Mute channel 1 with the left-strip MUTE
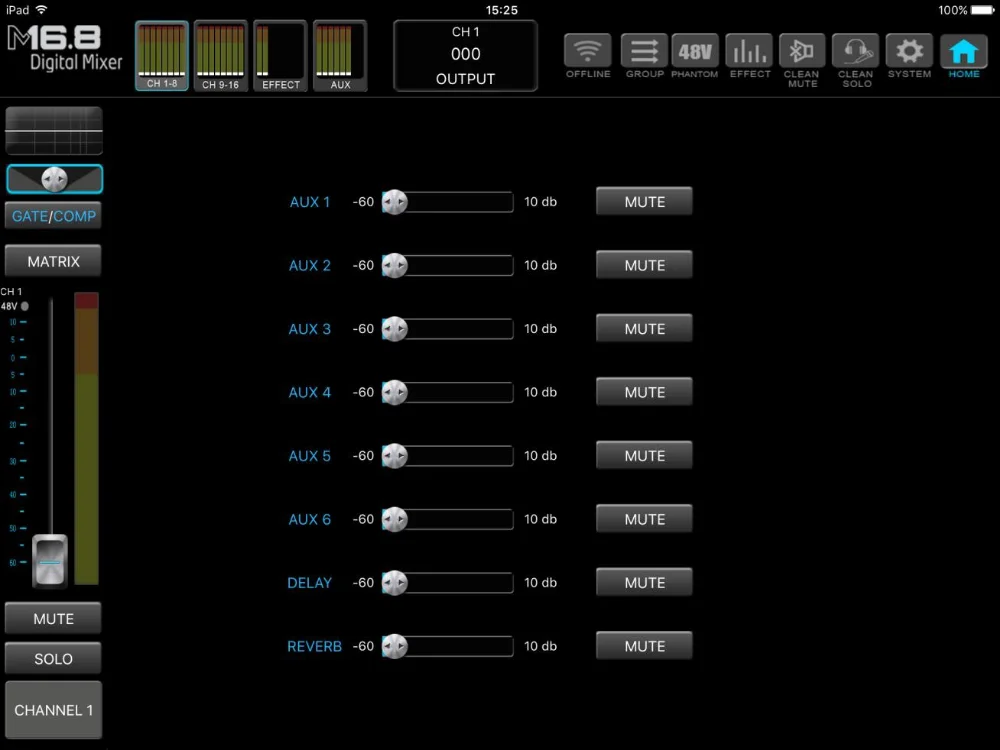This screenshot has height=750, width=1000. 54,618
